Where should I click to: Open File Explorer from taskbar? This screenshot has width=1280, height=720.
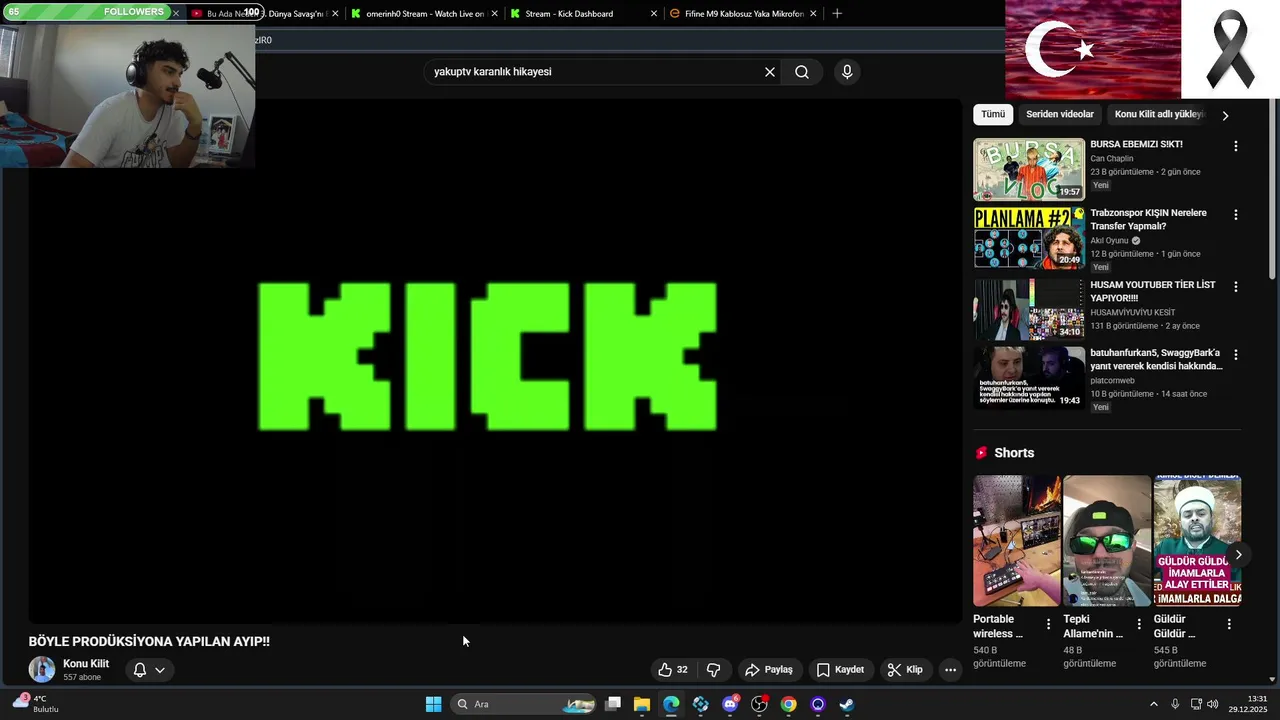[x=642, y=704]
